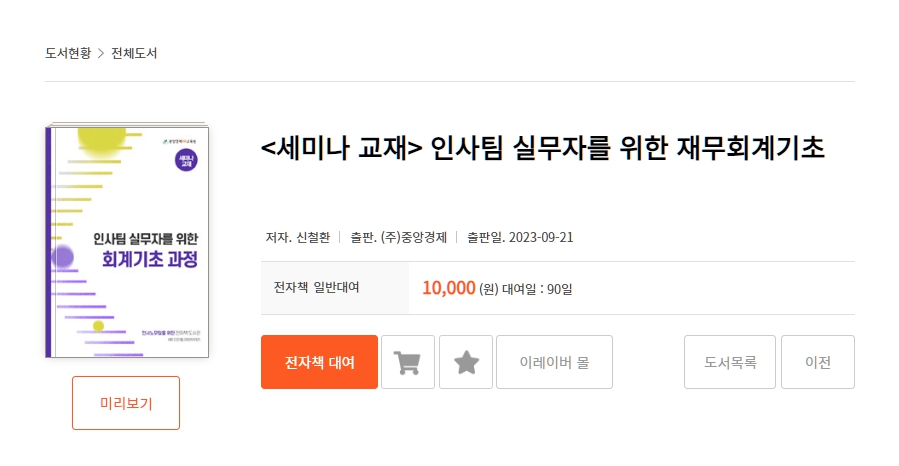Click the 대여일 : 90일 rental period text
This screenshot has width=899, height=466.
click(x=537, y=289)
